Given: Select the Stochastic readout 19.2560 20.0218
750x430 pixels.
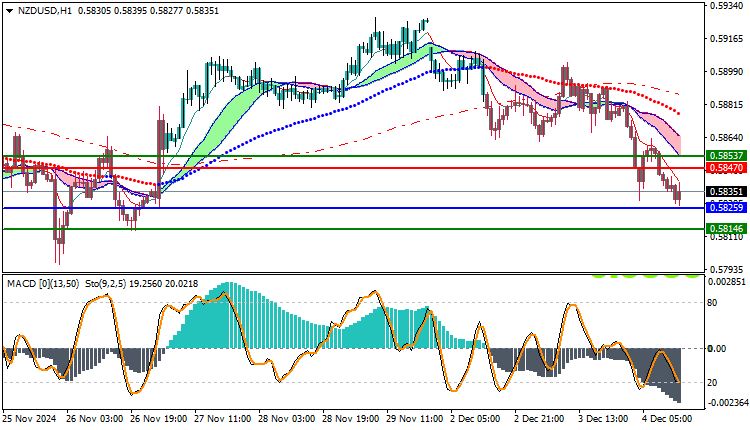Looking at the screenshot, I should 164,284.
